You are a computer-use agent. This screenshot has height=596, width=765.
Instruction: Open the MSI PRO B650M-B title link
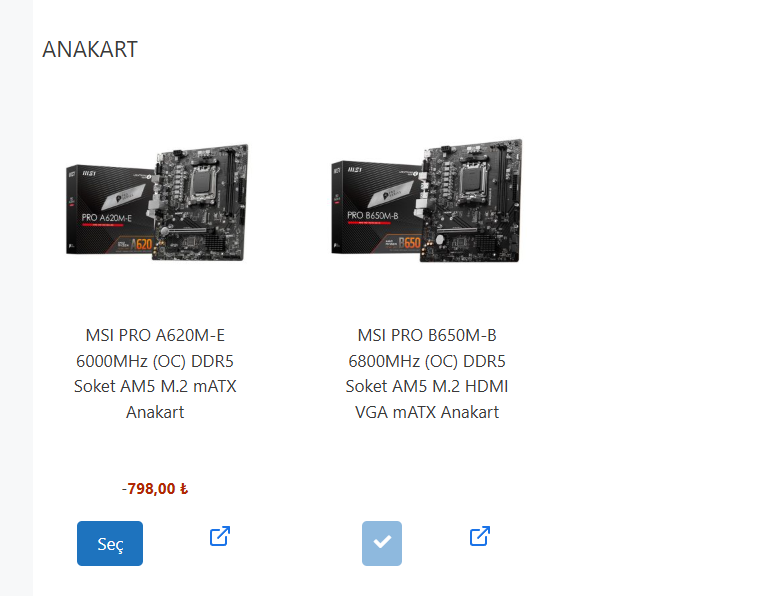(427, 374)
